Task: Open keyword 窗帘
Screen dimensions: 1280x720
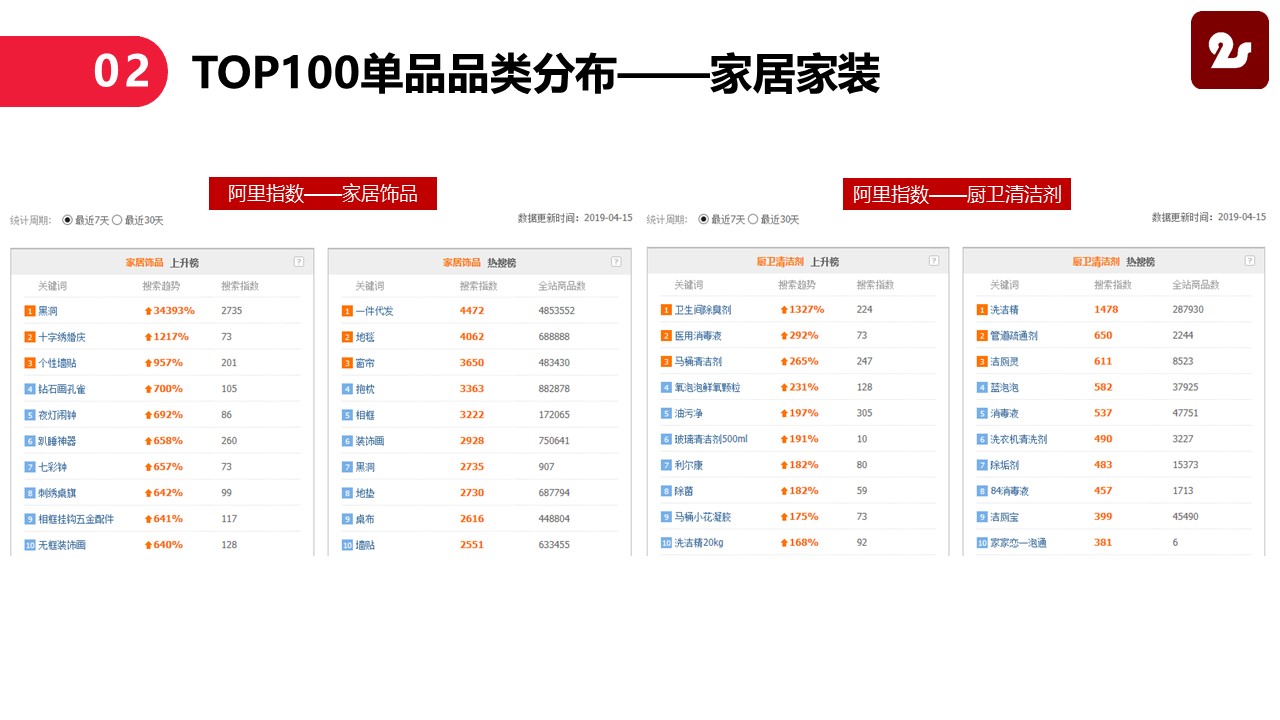Action: tap(365, 363)
